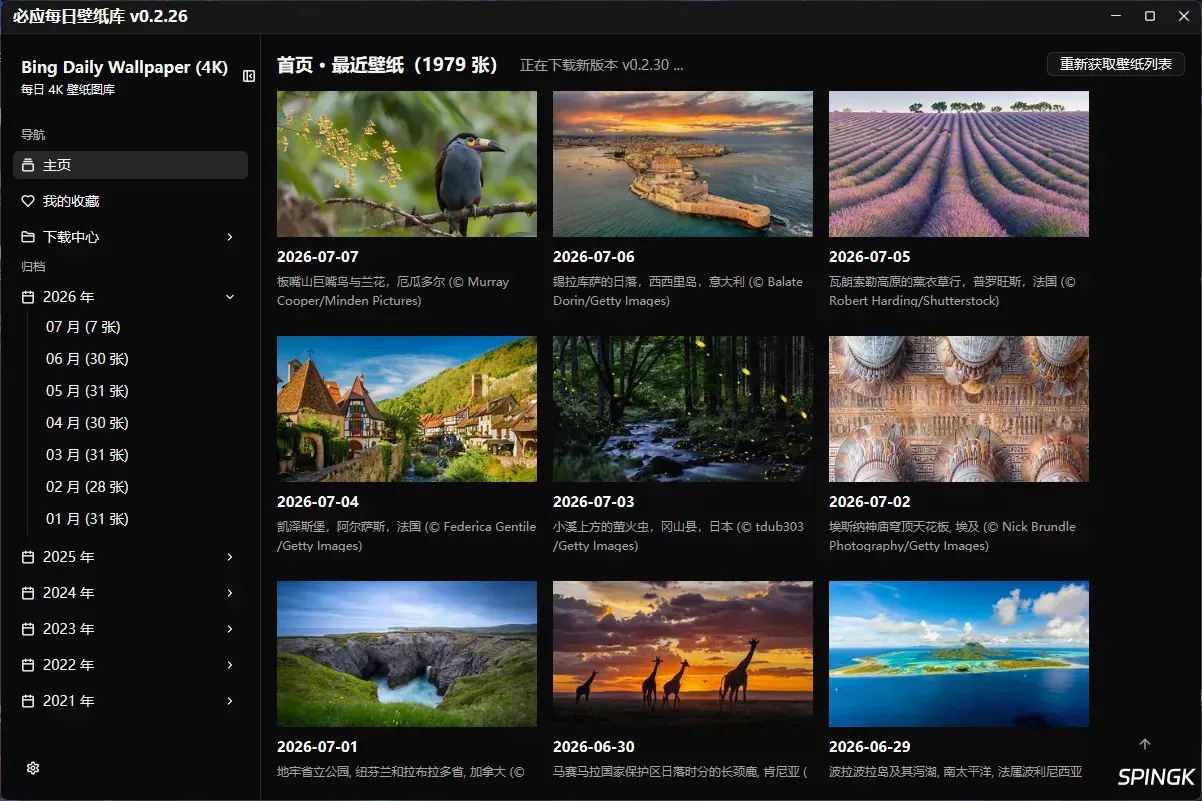Click the calendar icon next to 2023 年

pyautogui.click(x=28, y=629)
